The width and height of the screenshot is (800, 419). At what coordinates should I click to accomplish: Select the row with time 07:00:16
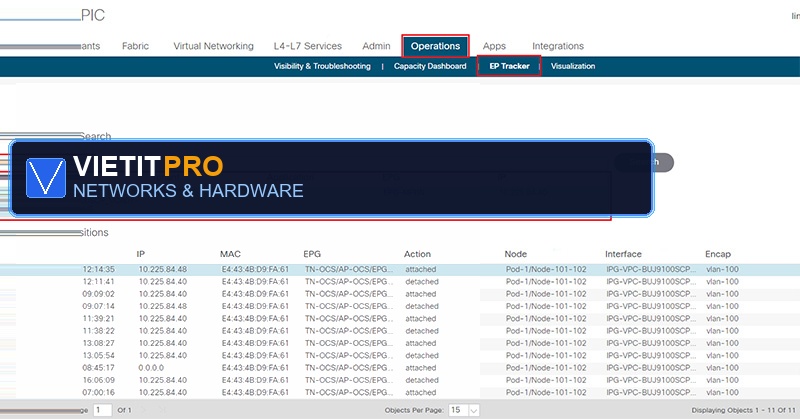point(400,392)
